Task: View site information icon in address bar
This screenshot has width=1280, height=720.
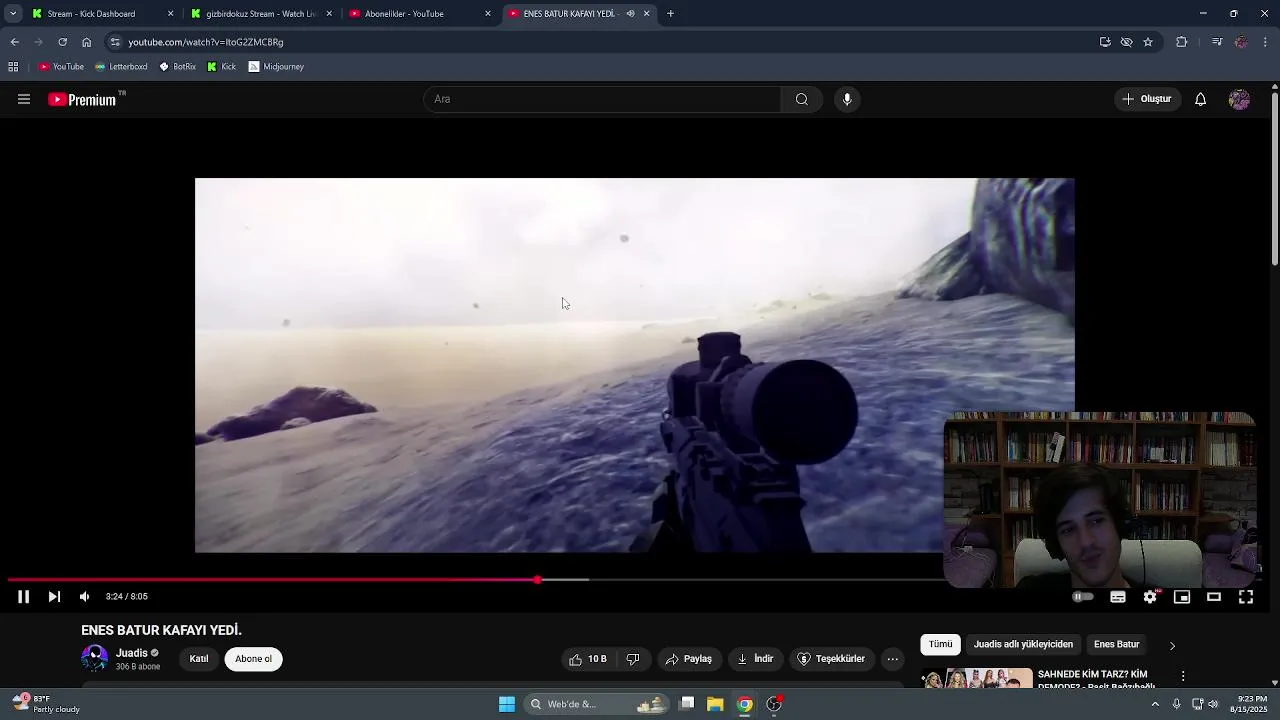Action: (x=115, y=42)
